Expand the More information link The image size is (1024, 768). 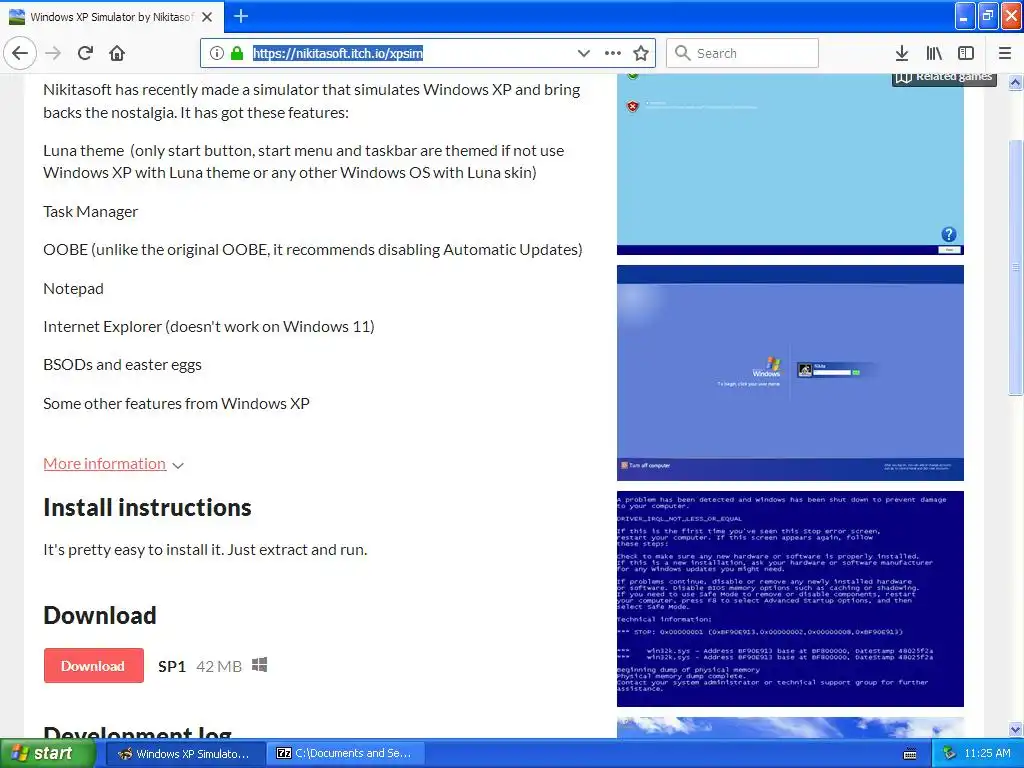point(104,464)
